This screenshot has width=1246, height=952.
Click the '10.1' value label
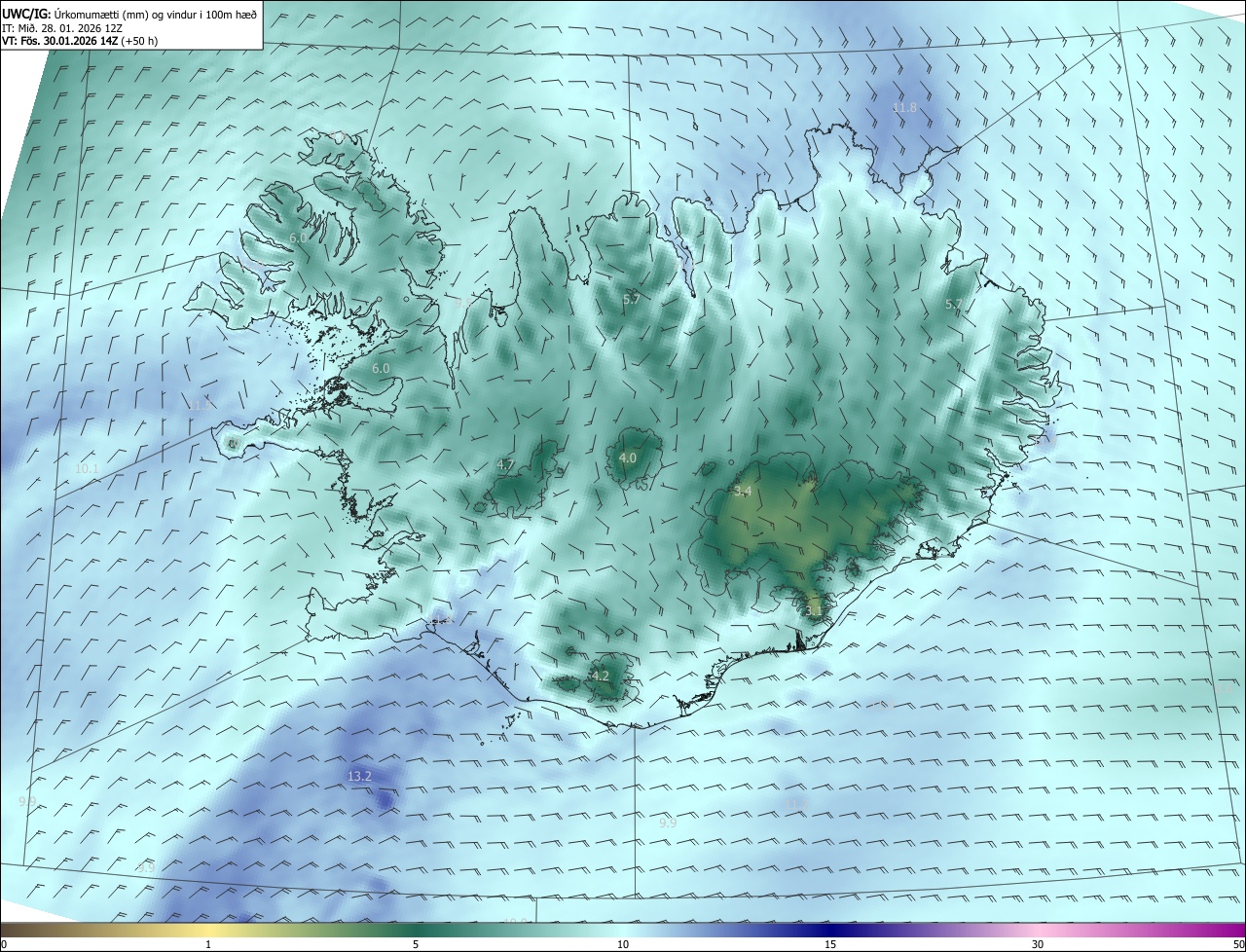pyautogui.click(x=87, y=469)
